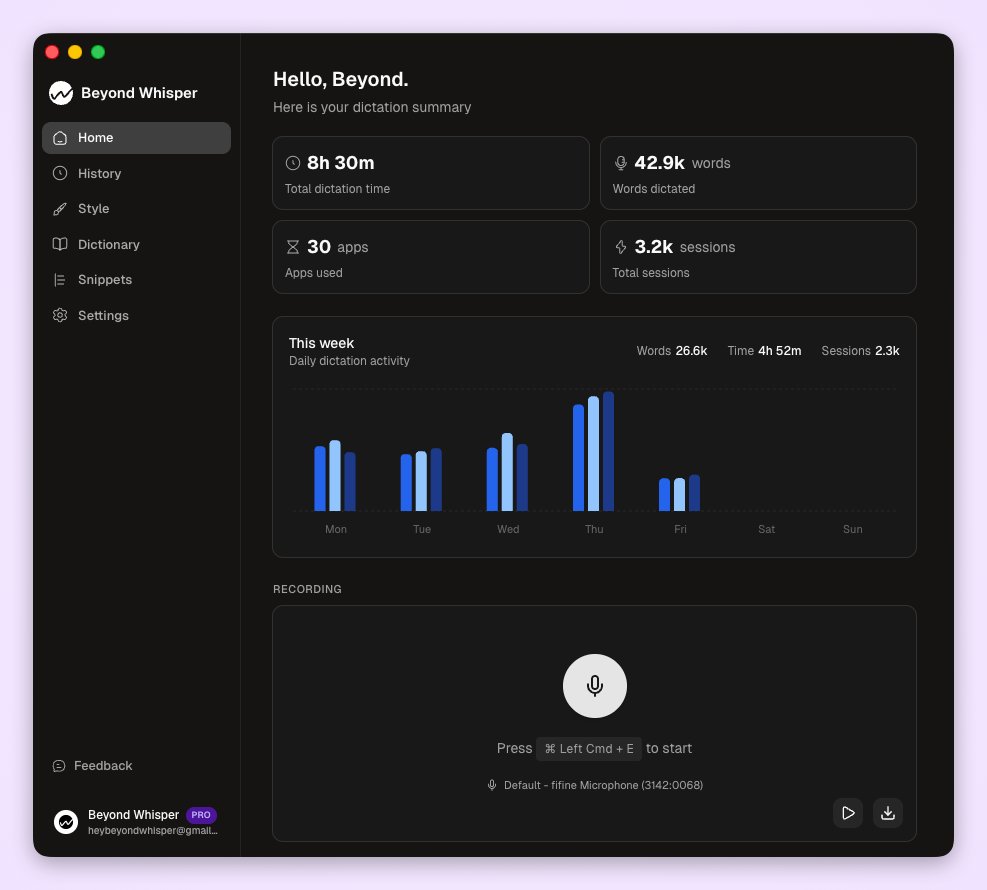Click the account avatar at bottom
This screenshot has width=987, height=890.
tap(66, 821)
